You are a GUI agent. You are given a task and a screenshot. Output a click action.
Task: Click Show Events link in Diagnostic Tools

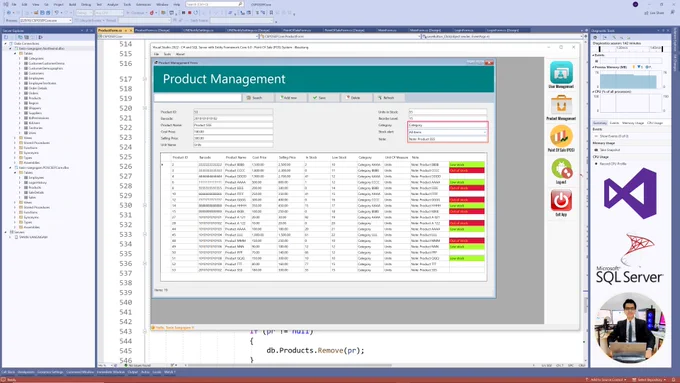click(614, 136)
